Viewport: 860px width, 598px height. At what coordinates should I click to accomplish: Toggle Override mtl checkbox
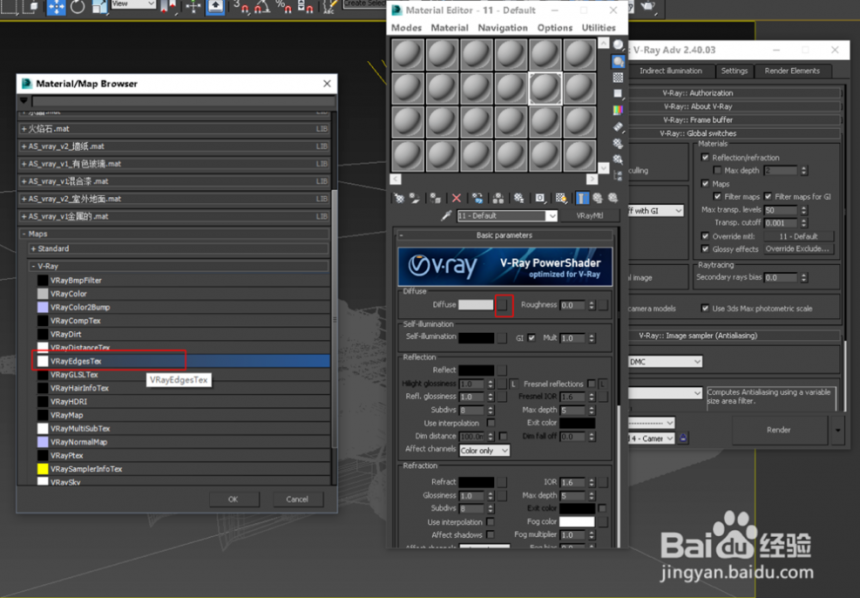pyautogui.click(x=705, y=236)
